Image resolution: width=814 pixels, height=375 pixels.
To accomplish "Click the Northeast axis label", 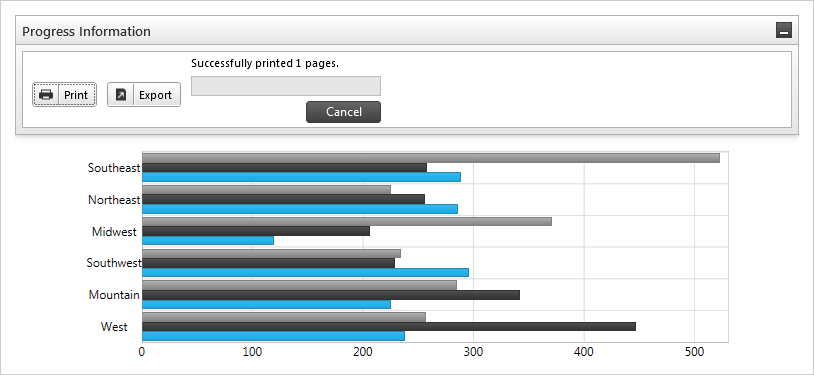I will pos(114,200).
